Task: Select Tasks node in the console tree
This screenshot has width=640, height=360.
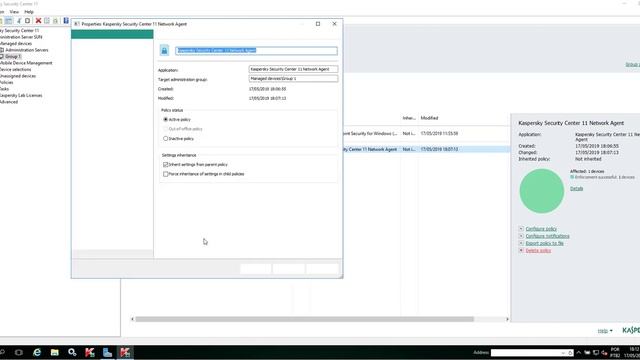Action: 4,89
